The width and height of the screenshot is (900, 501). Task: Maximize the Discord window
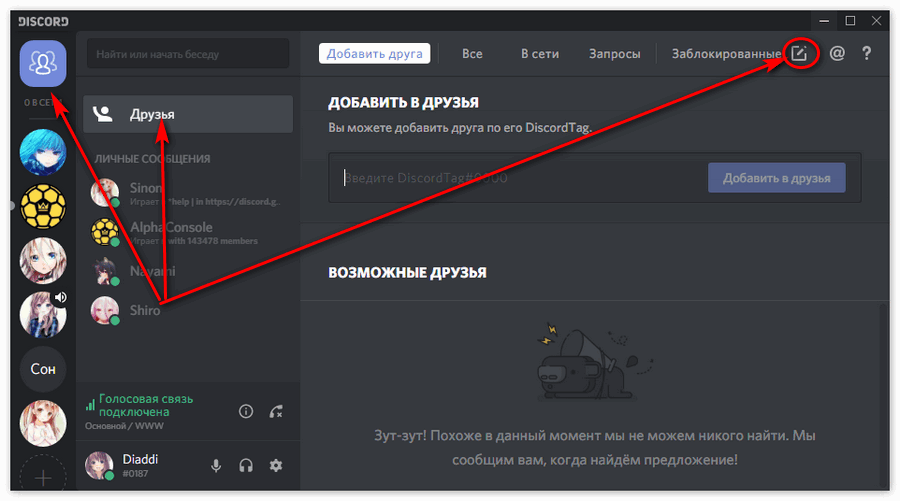coord(850,21)
